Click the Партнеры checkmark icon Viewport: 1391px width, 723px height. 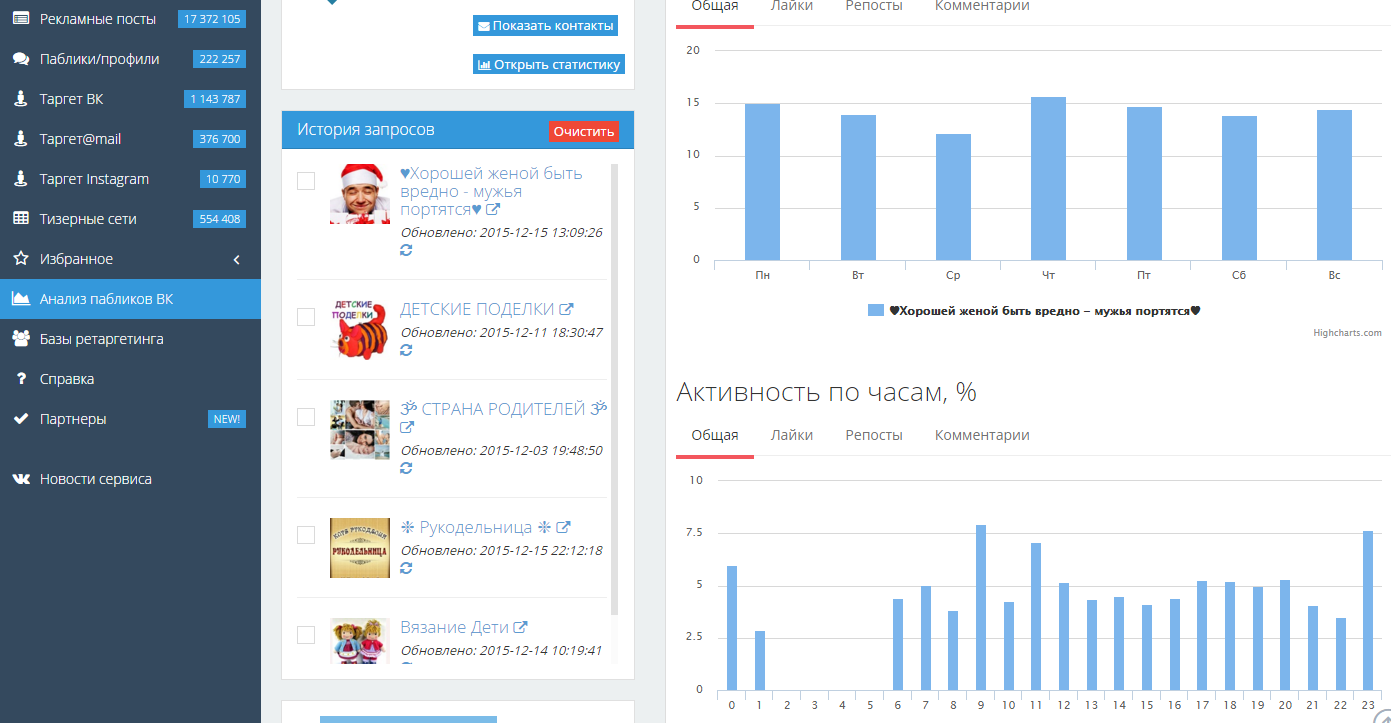point(20,419)
